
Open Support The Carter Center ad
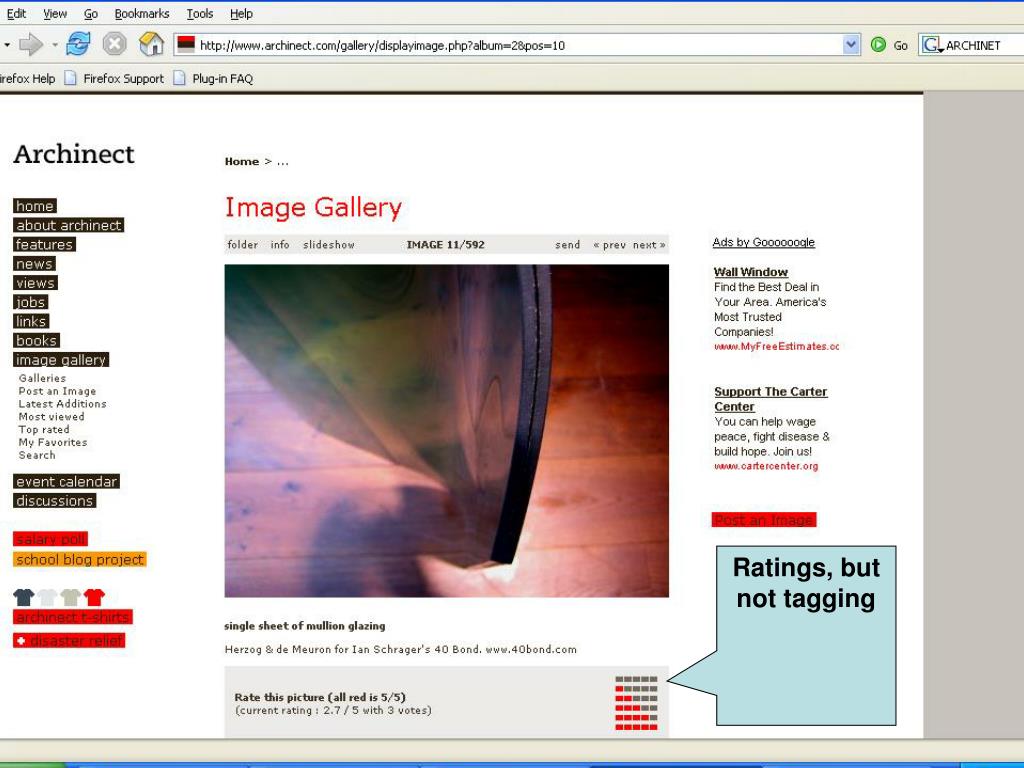coord(770,399)
